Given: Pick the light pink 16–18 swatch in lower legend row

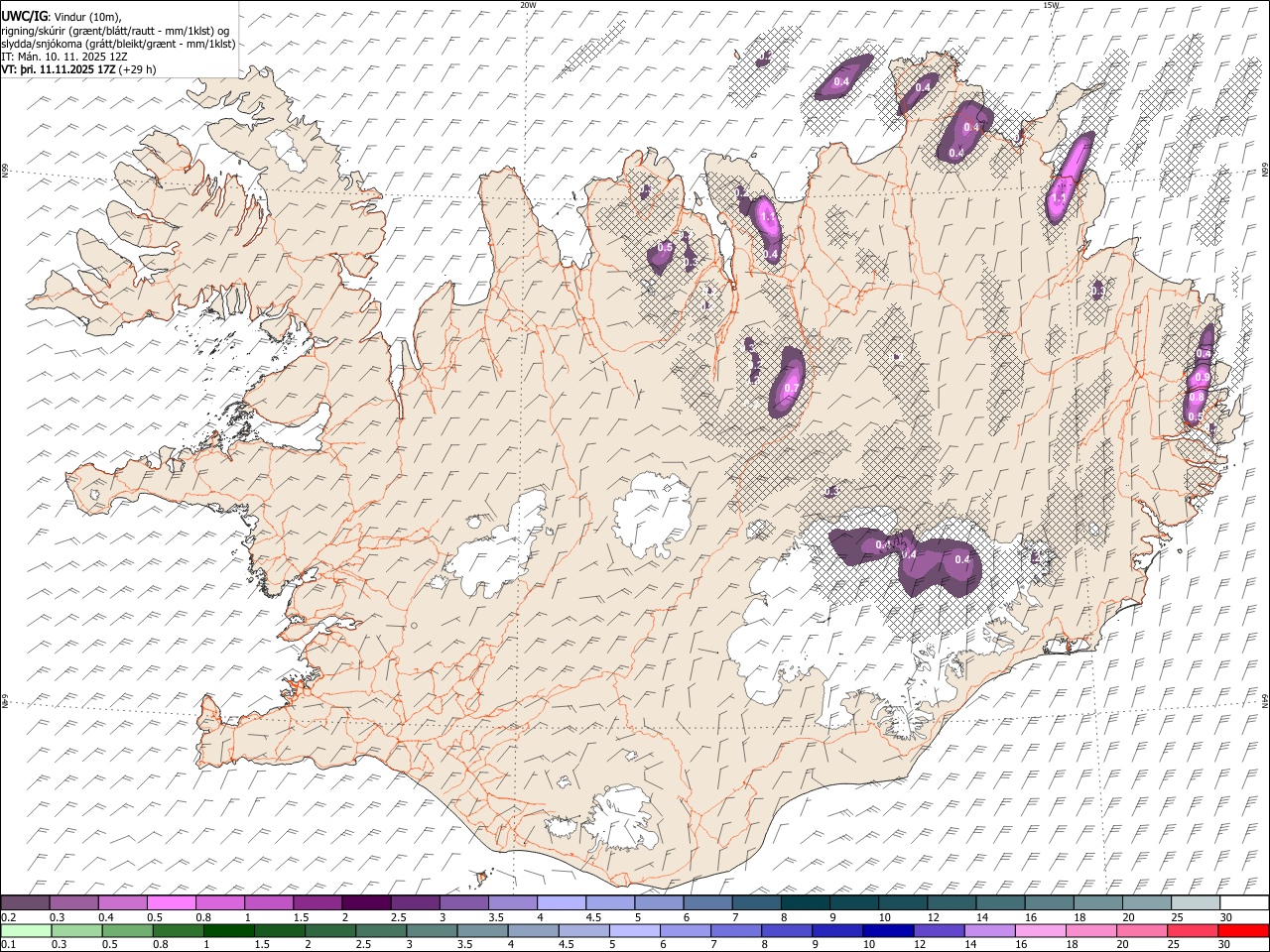Looking at the screenshot, I should [x=1039, y=931].
